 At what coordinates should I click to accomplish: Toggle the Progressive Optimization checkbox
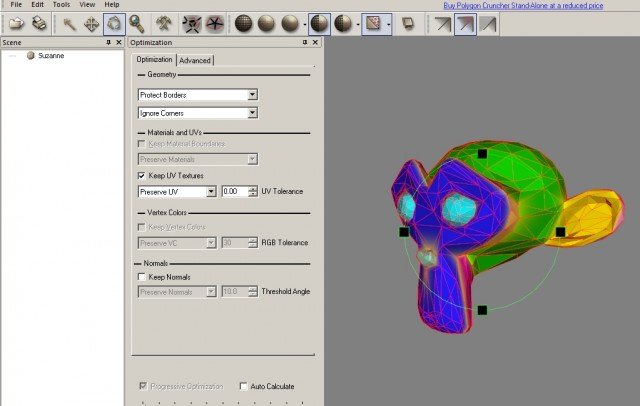[143, 386]
